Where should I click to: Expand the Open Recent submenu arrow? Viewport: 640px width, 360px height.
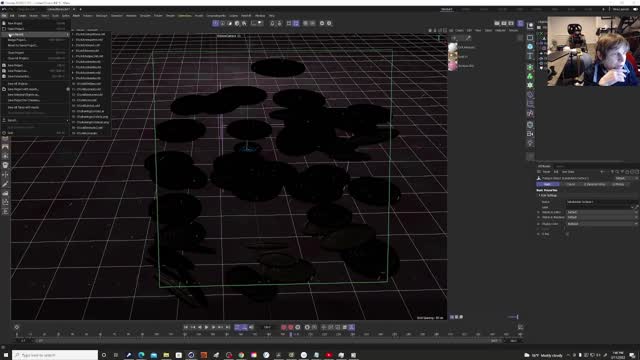click(x=67, y=35)
